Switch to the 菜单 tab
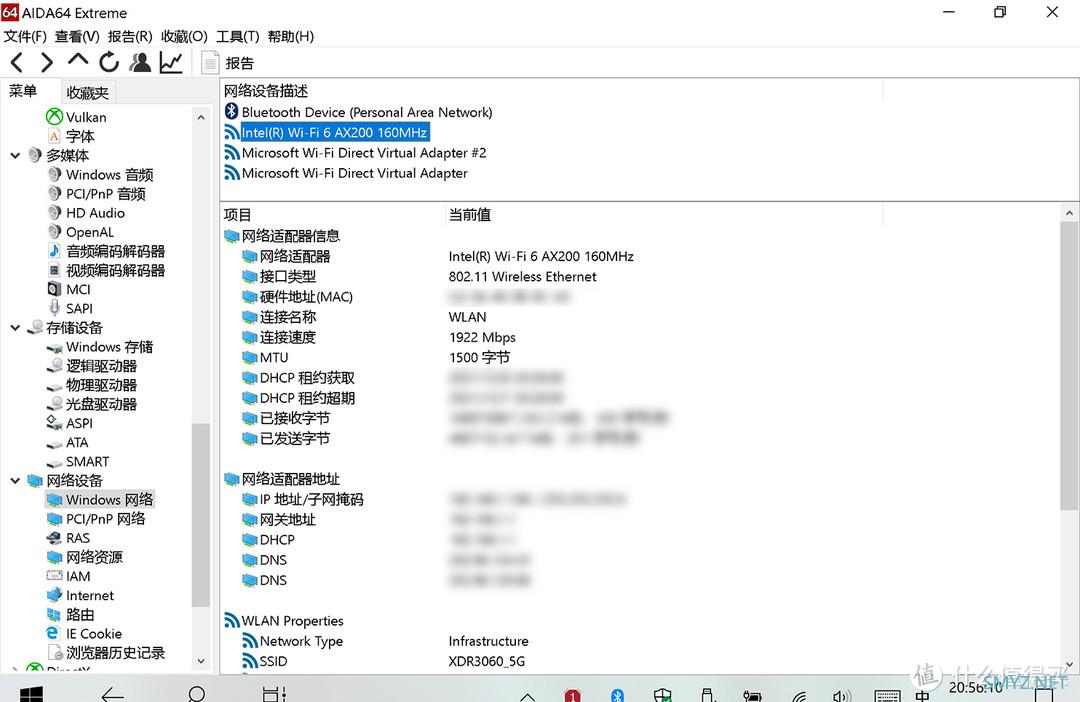 click(23, 91)
